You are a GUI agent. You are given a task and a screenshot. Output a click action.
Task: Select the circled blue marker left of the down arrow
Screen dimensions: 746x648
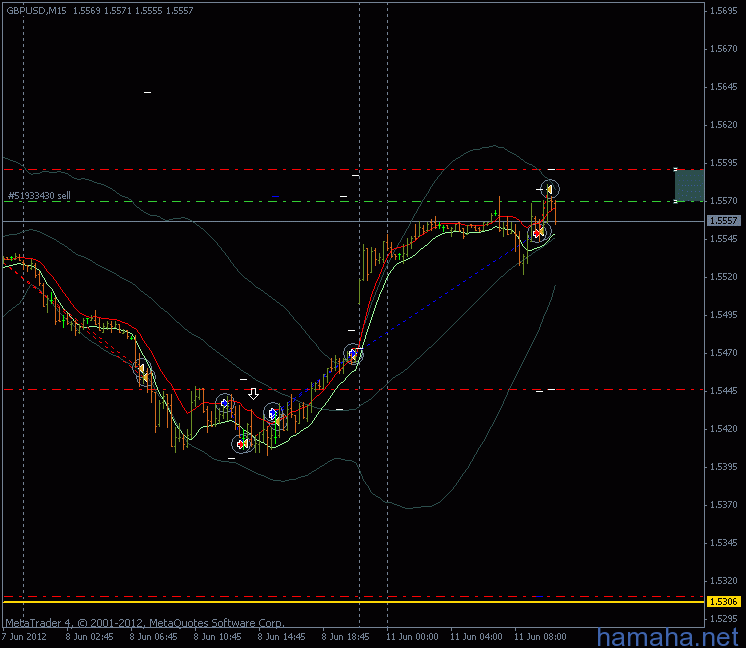click(x=225, y=403)
